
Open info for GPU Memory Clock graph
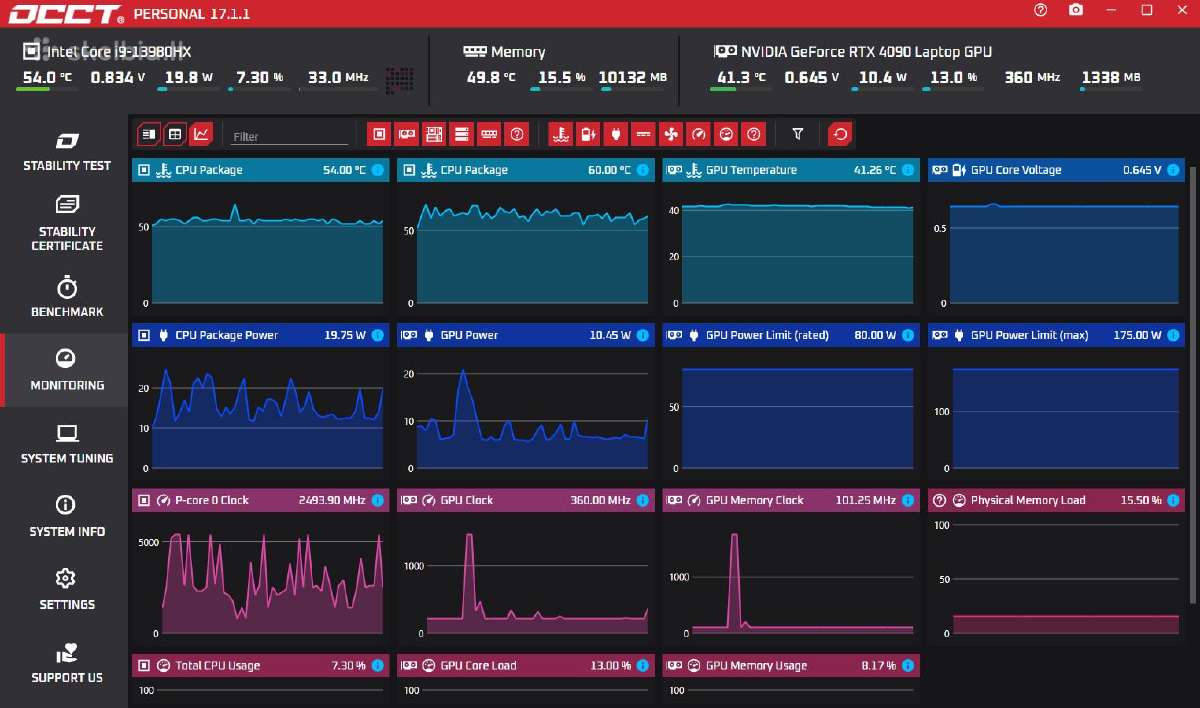(x=907, y=500)
